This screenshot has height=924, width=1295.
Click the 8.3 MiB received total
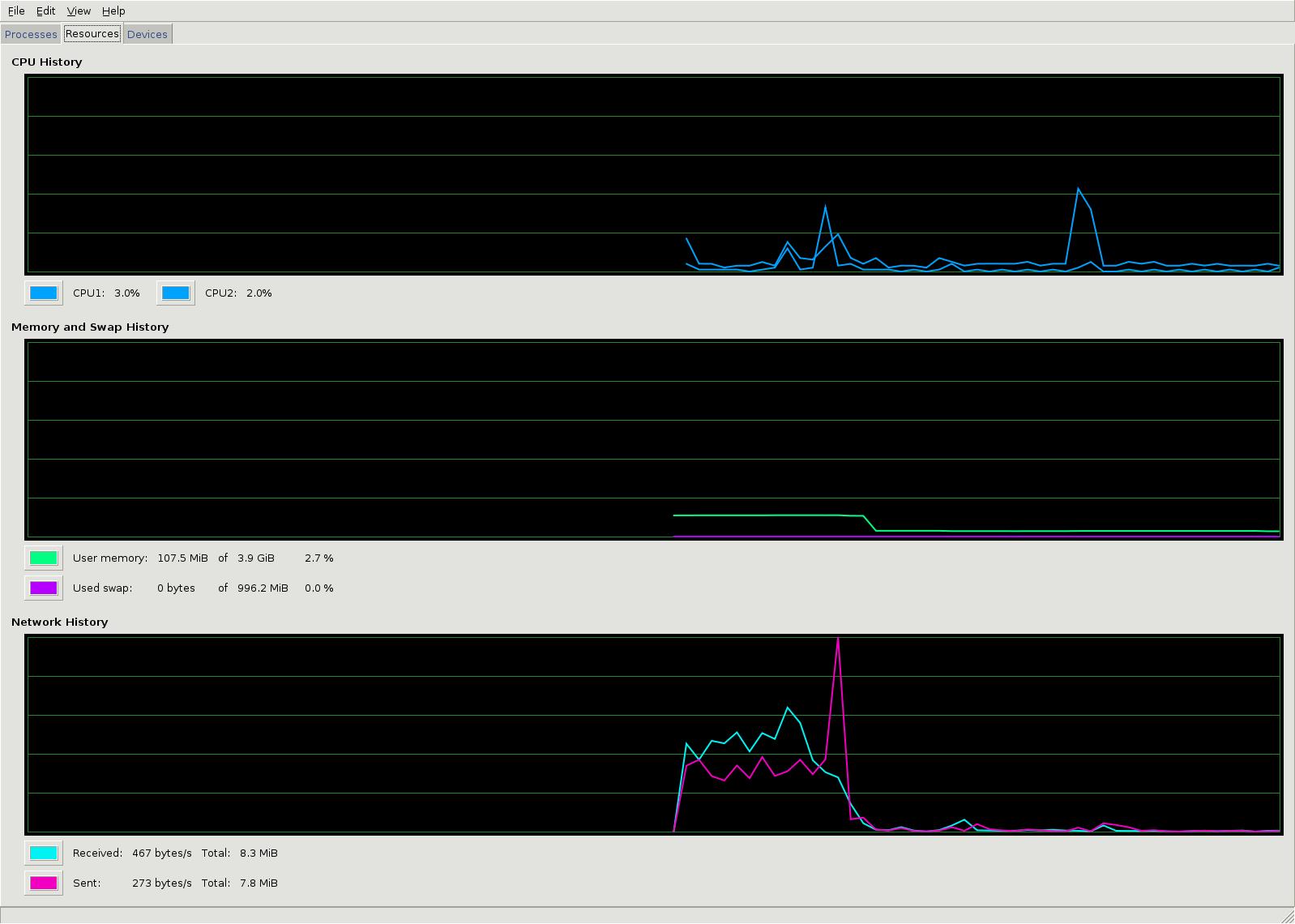pos(259,853)
